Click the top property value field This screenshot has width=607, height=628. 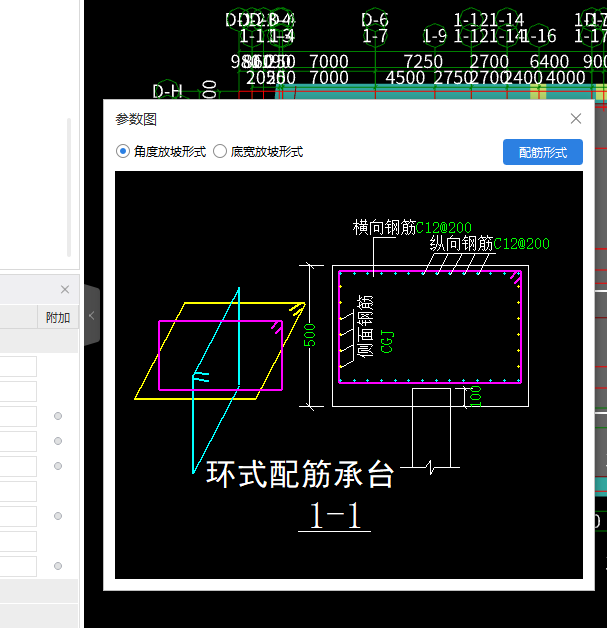pos(18,366)
